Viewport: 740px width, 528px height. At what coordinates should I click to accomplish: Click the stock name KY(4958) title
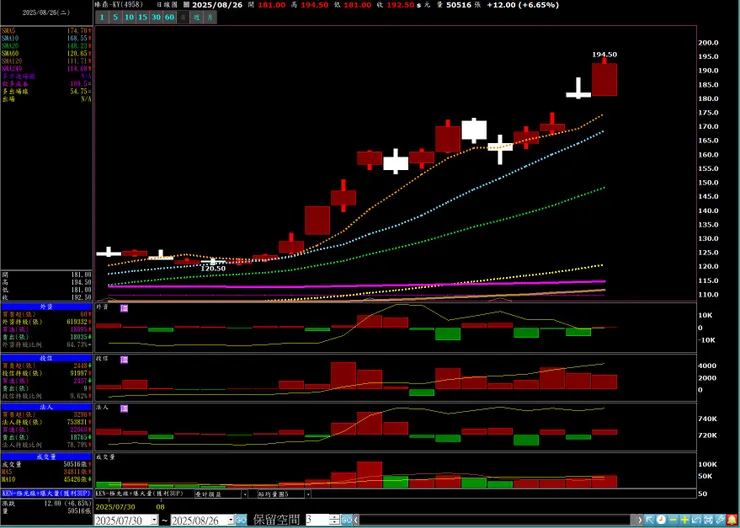click(x=120, y=5)
